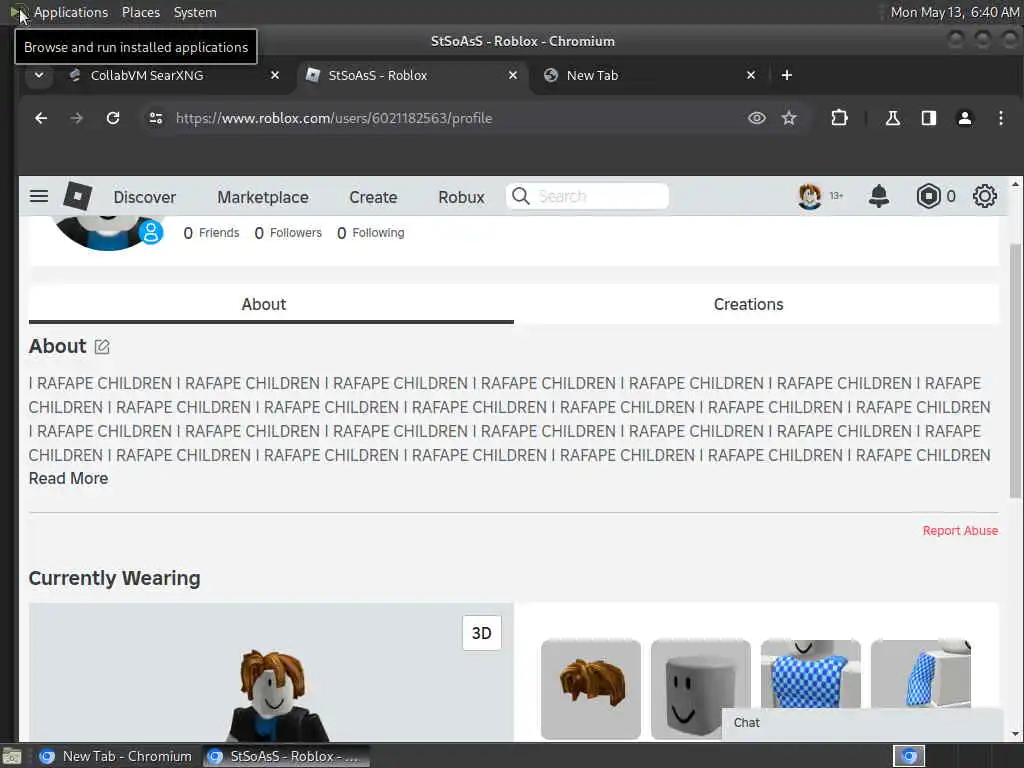
Task: Click the show desktop icon in bottom panel
Action: pos(12,756)
